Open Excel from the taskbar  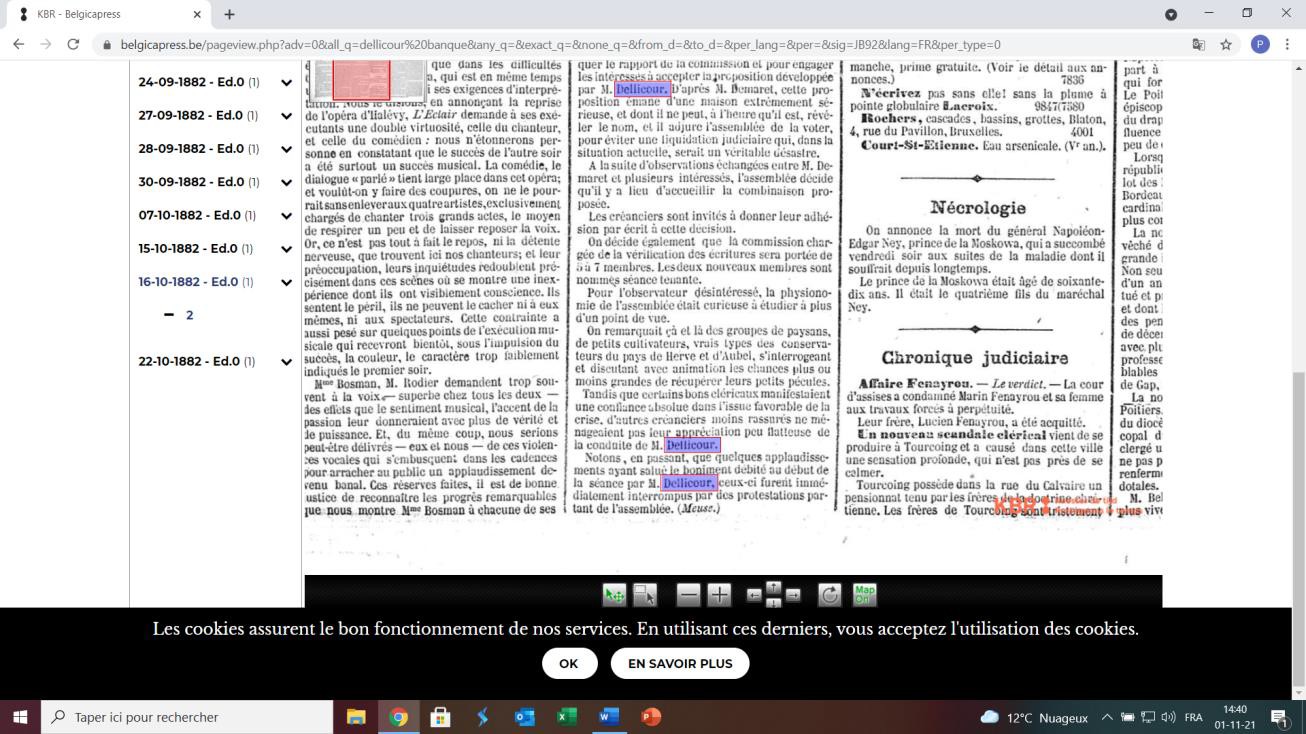(x=567, y=717)
